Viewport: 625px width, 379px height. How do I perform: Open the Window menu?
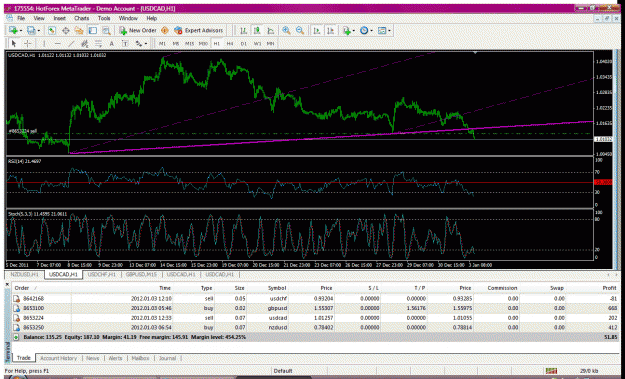tap(128, 18)
